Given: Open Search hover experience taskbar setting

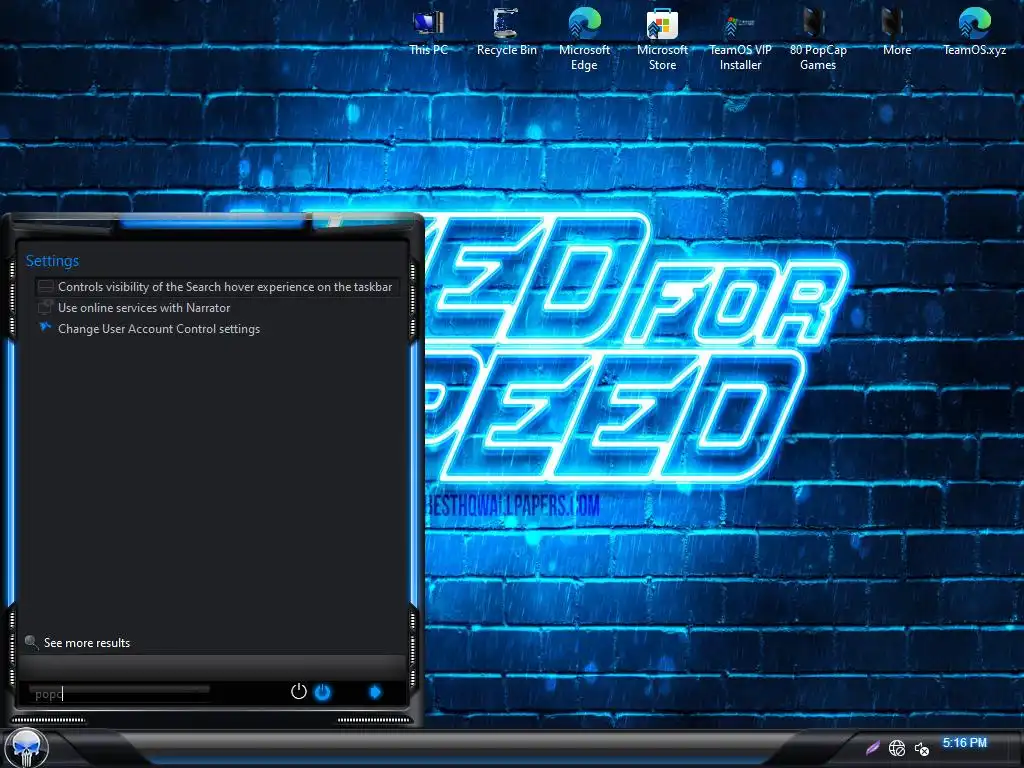Looking at the screenshot, I should point(217,287).
